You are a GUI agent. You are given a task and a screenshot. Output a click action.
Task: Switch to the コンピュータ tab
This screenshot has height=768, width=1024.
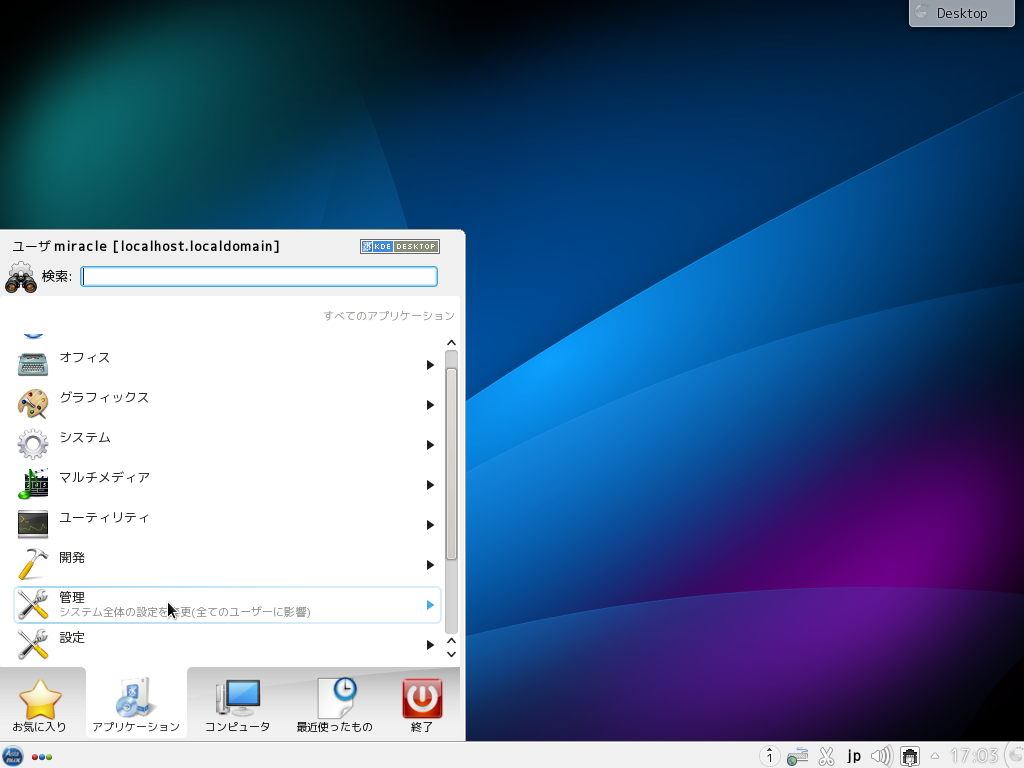[x=237, y=705]
